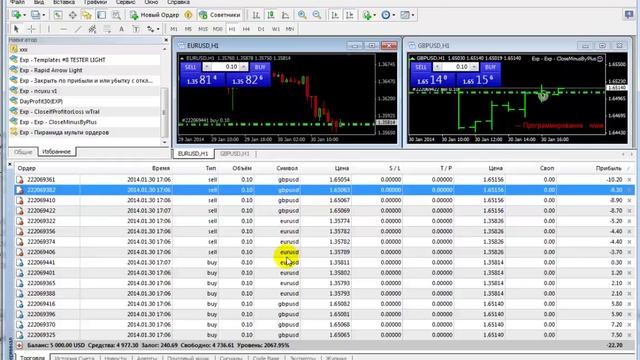This screenshot has width=640, height=360.
Task: Select the Vertical Line drawing tool
Action: pyautogui.click(x=49, y=29)
